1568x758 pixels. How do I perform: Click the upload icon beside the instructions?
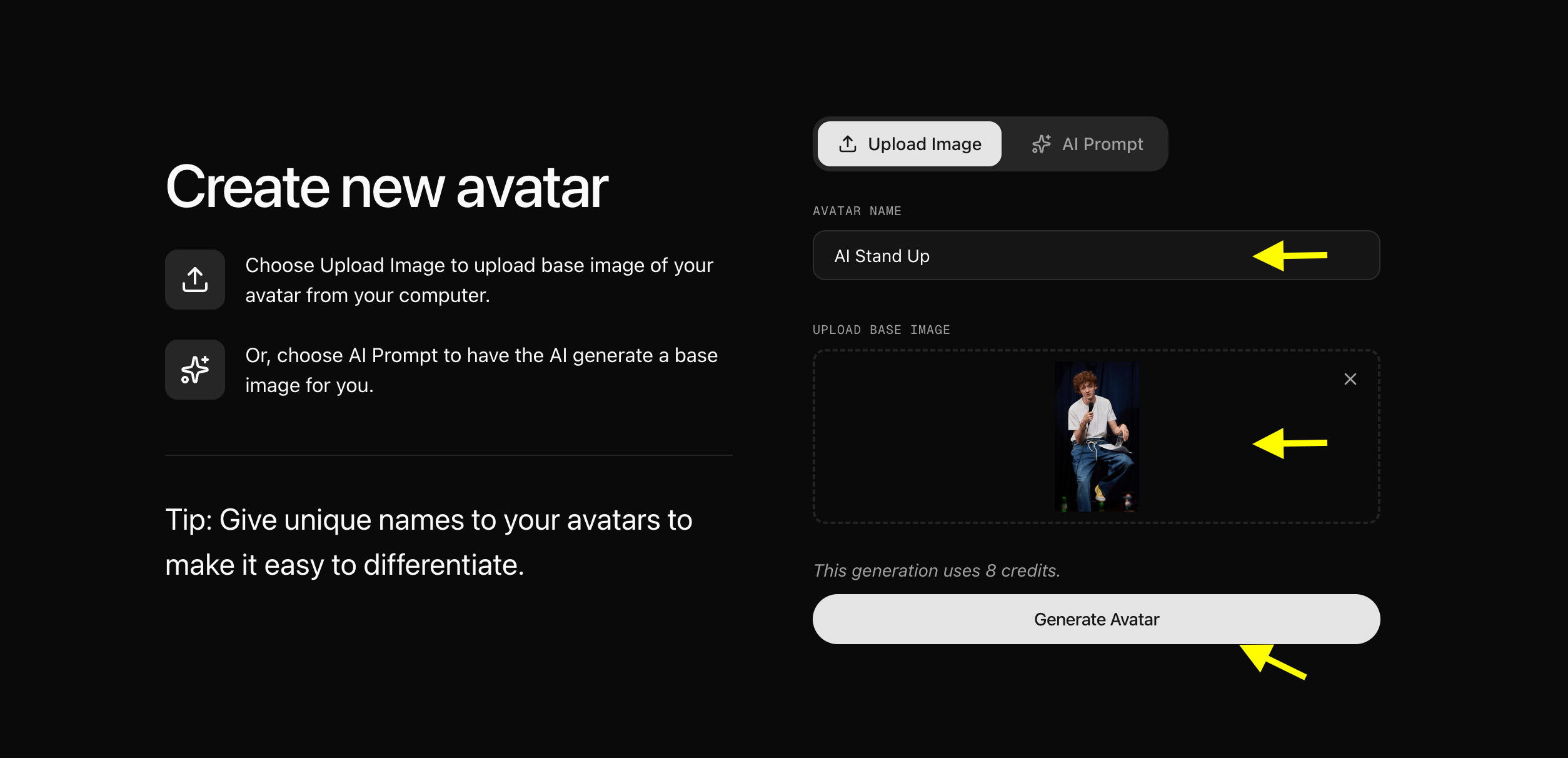195,280
